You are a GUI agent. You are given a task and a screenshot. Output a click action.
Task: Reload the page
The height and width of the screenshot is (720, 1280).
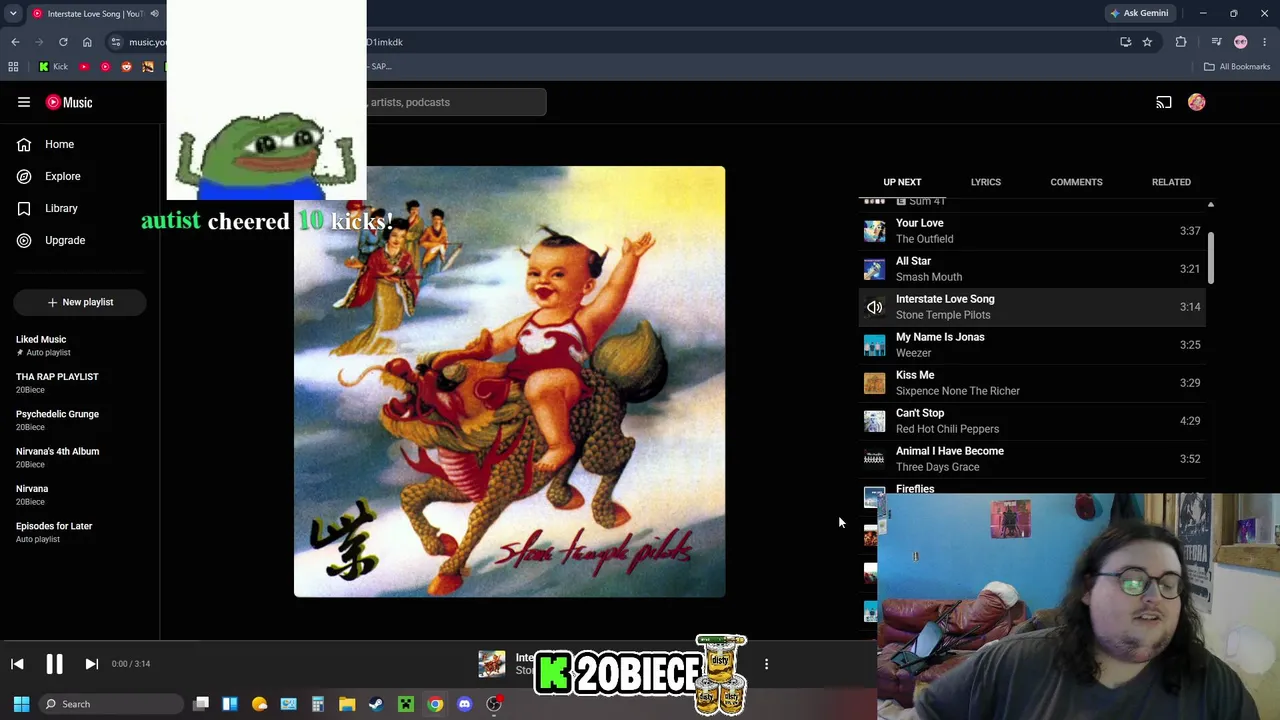[x=63, y=42]
